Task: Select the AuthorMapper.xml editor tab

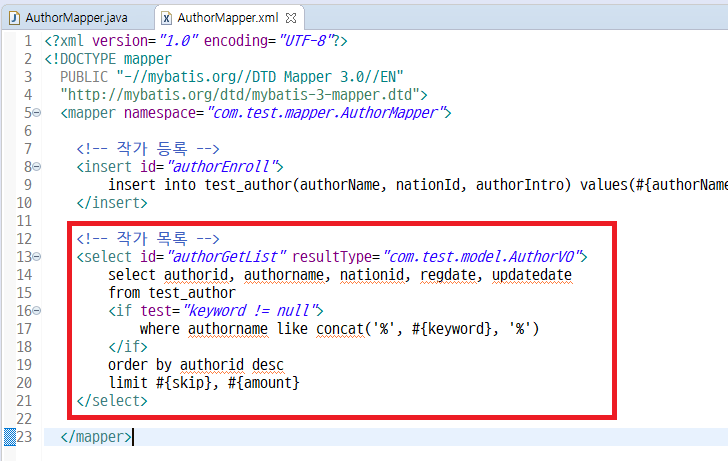Action: pos(228,18)
